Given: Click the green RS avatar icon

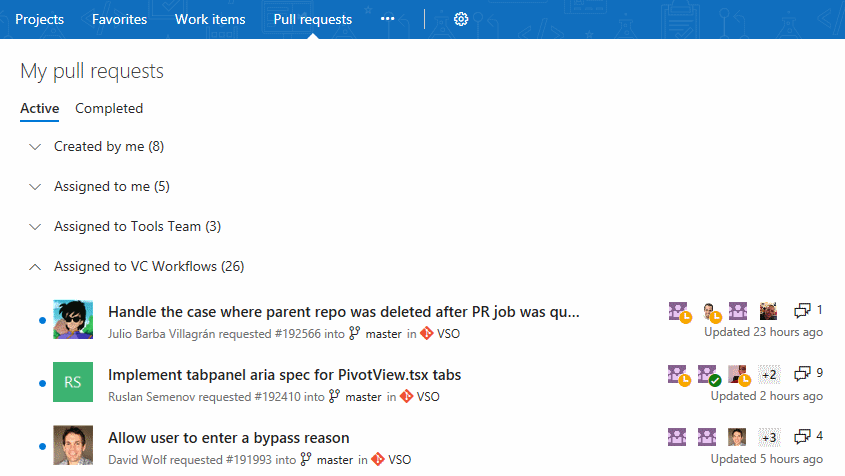Looking at the screenshot, I should 73,383.
